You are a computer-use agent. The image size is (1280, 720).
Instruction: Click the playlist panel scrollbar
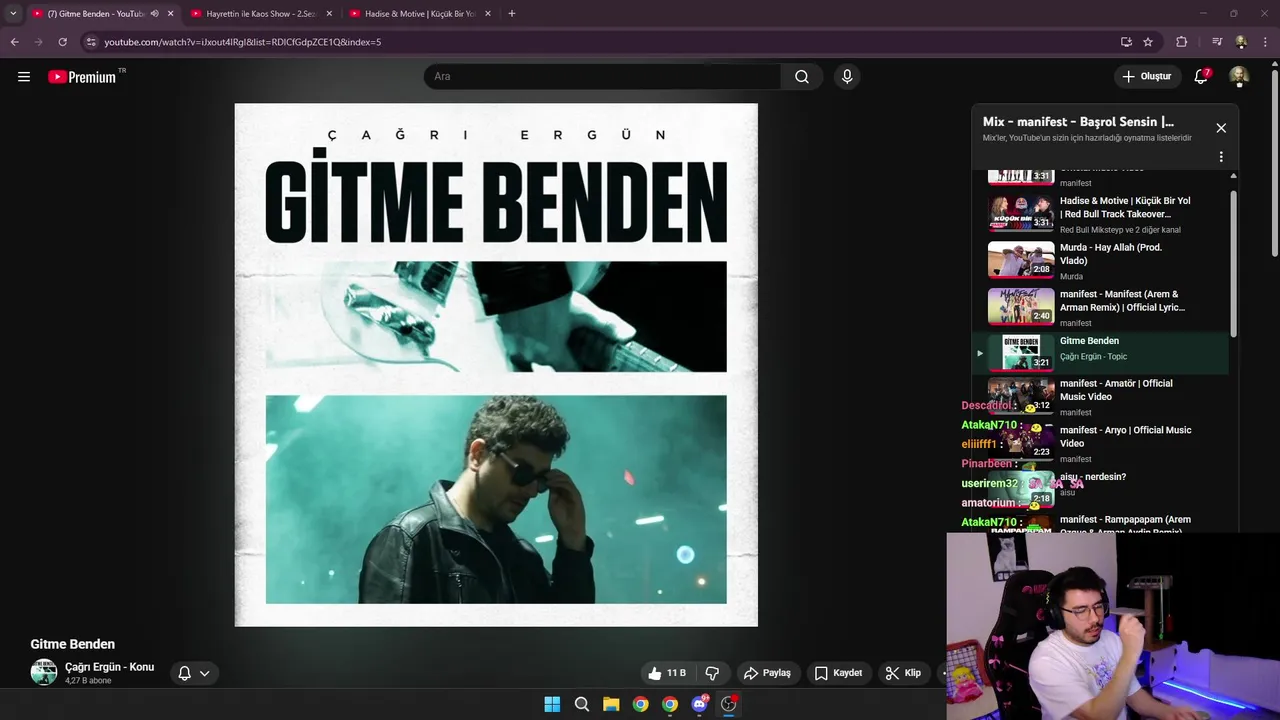[1233, 265]
